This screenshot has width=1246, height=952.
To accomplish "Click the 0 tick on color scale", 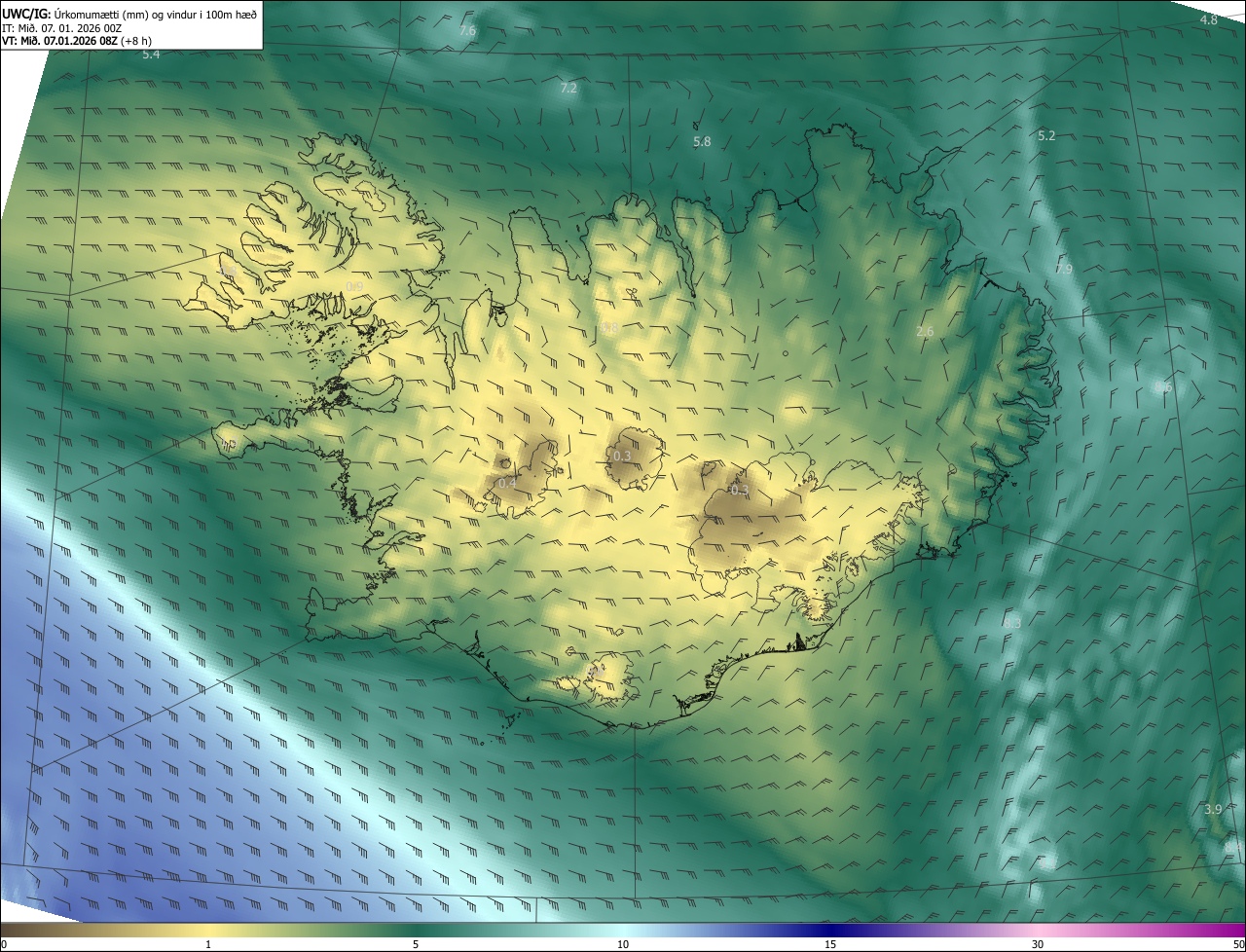I will coord(3,944).
